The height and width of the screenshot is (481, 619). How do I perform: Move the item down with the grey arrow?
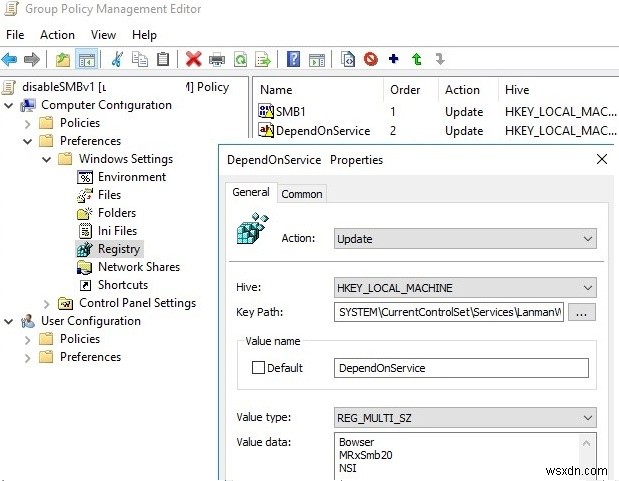[440, 59]
